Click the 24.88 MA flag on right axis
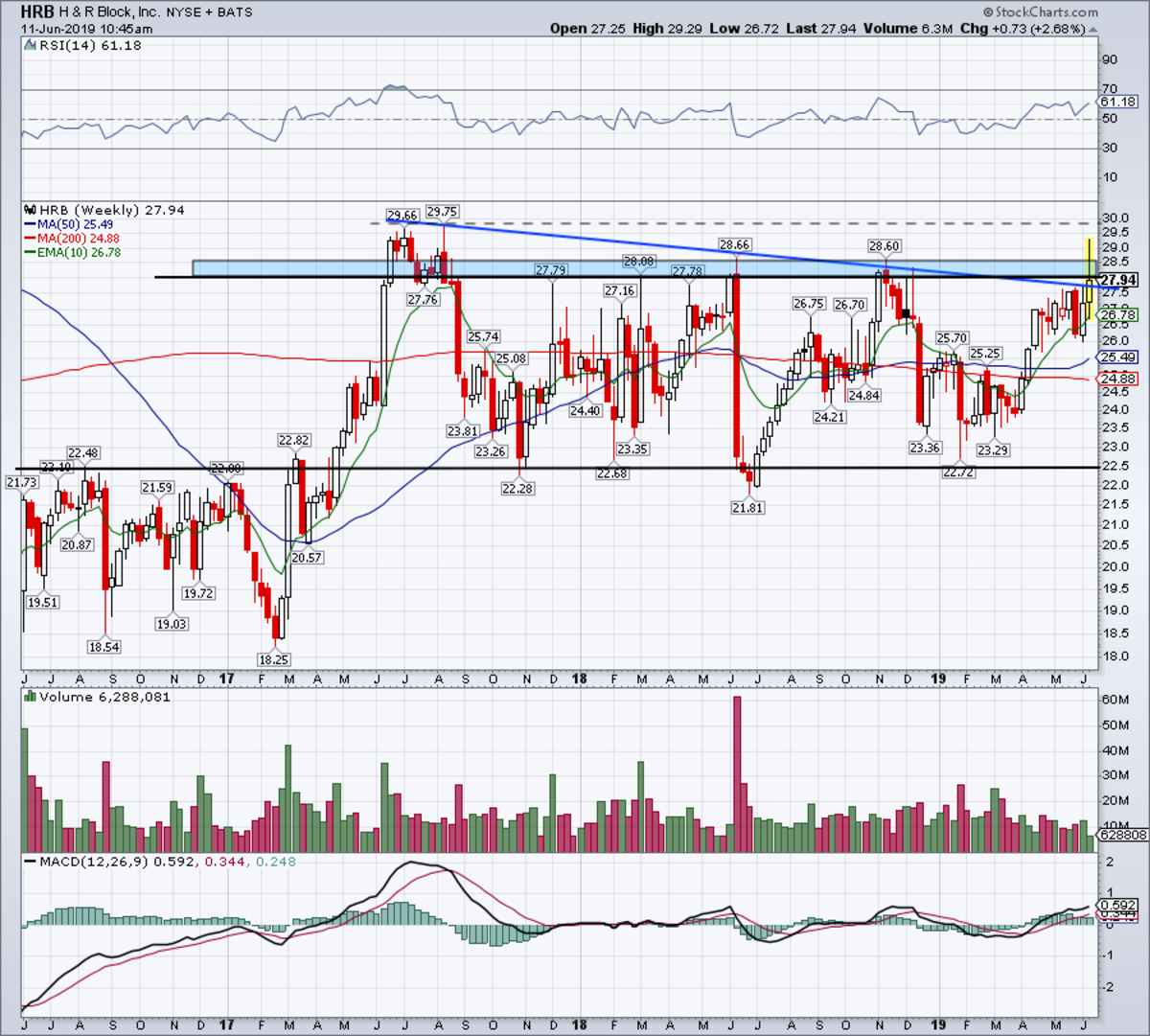The height and width of the screenshot is (1036, 1150). 1117,379
